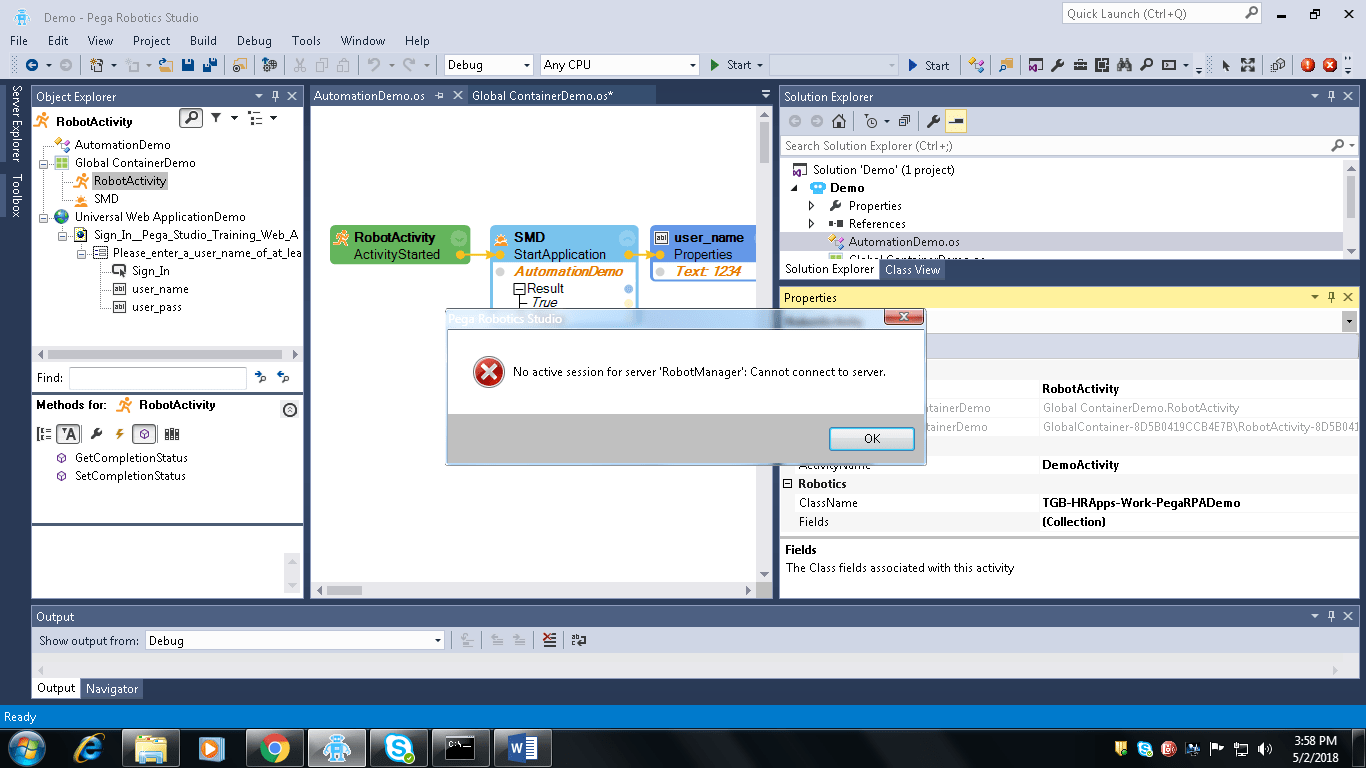Click the Object Explorer filter funnel icon
This screenshot has height=768, width=1366.
216,118
